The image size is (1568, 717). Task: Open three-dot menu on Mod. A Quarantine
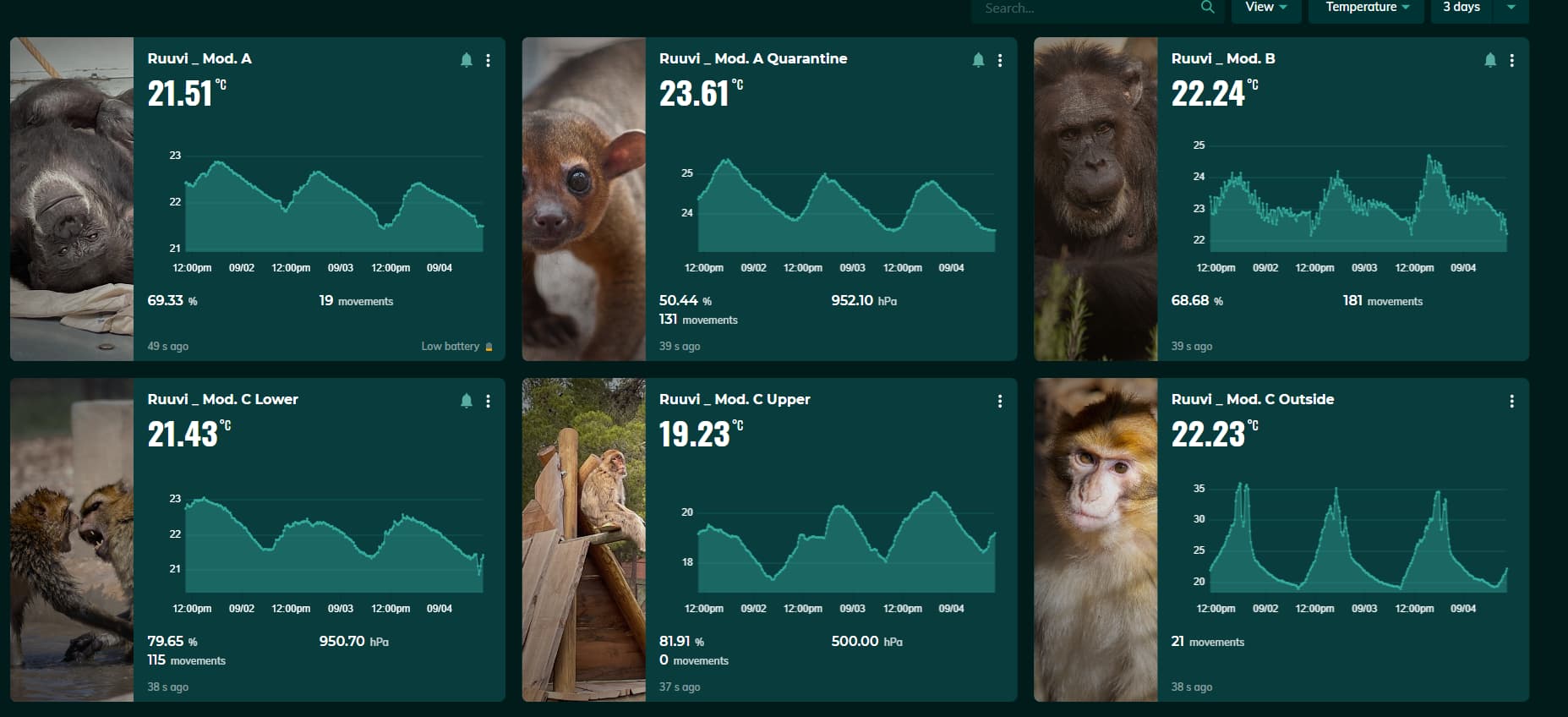click(1000, 60)
